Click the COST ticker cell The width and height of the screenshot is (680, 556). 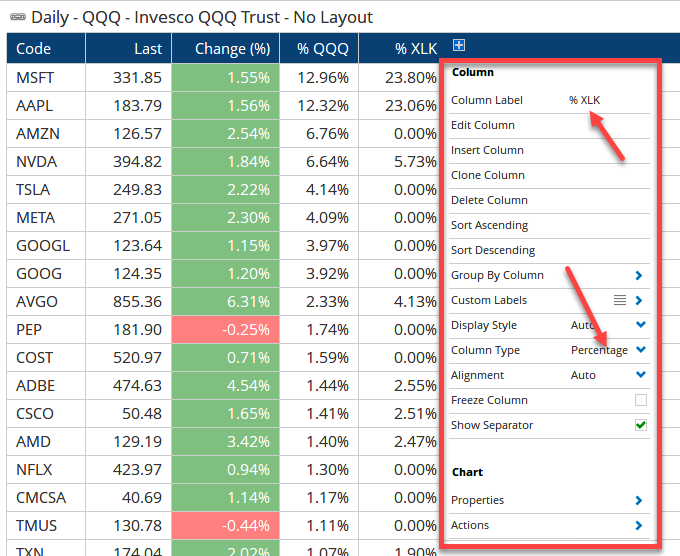point(46,358)
